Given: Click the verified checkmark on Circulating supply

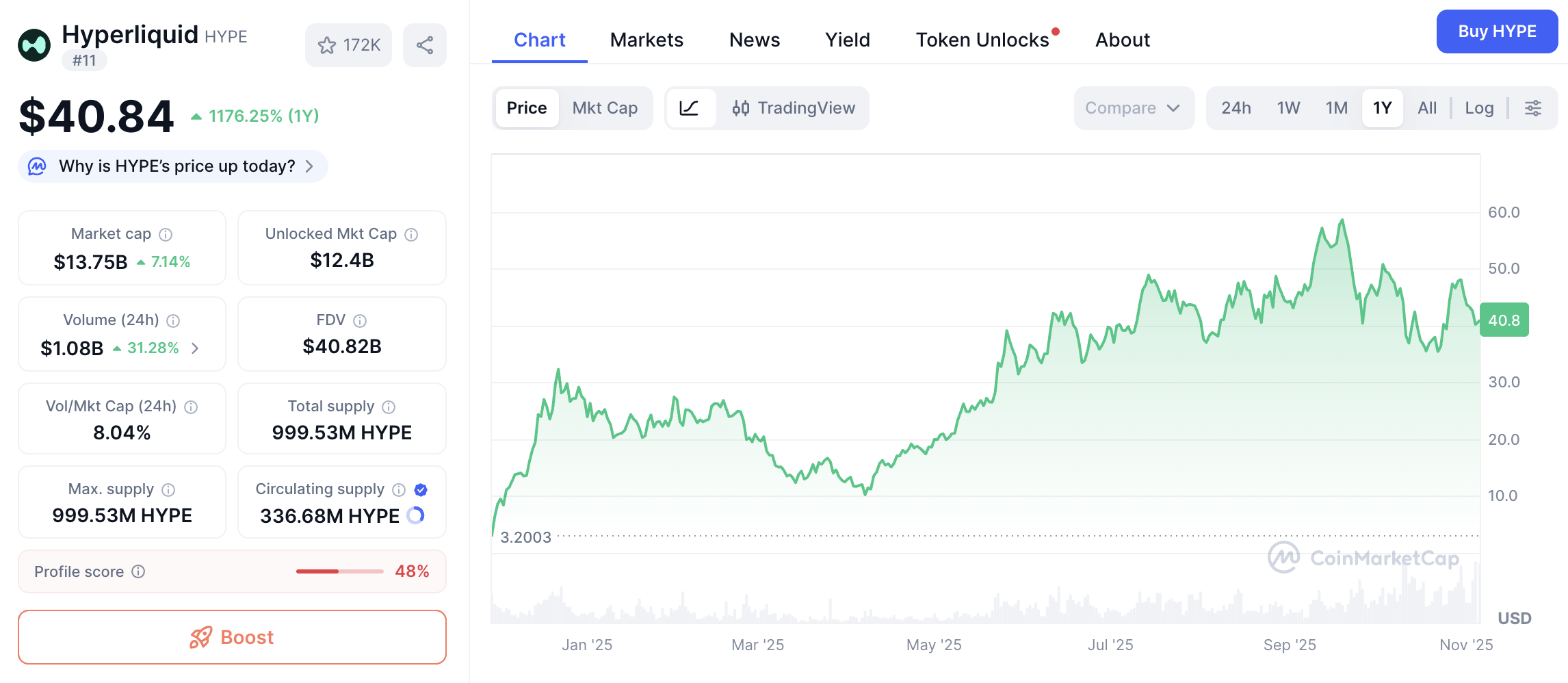Looking at the screenshot, I should point(420,489).
